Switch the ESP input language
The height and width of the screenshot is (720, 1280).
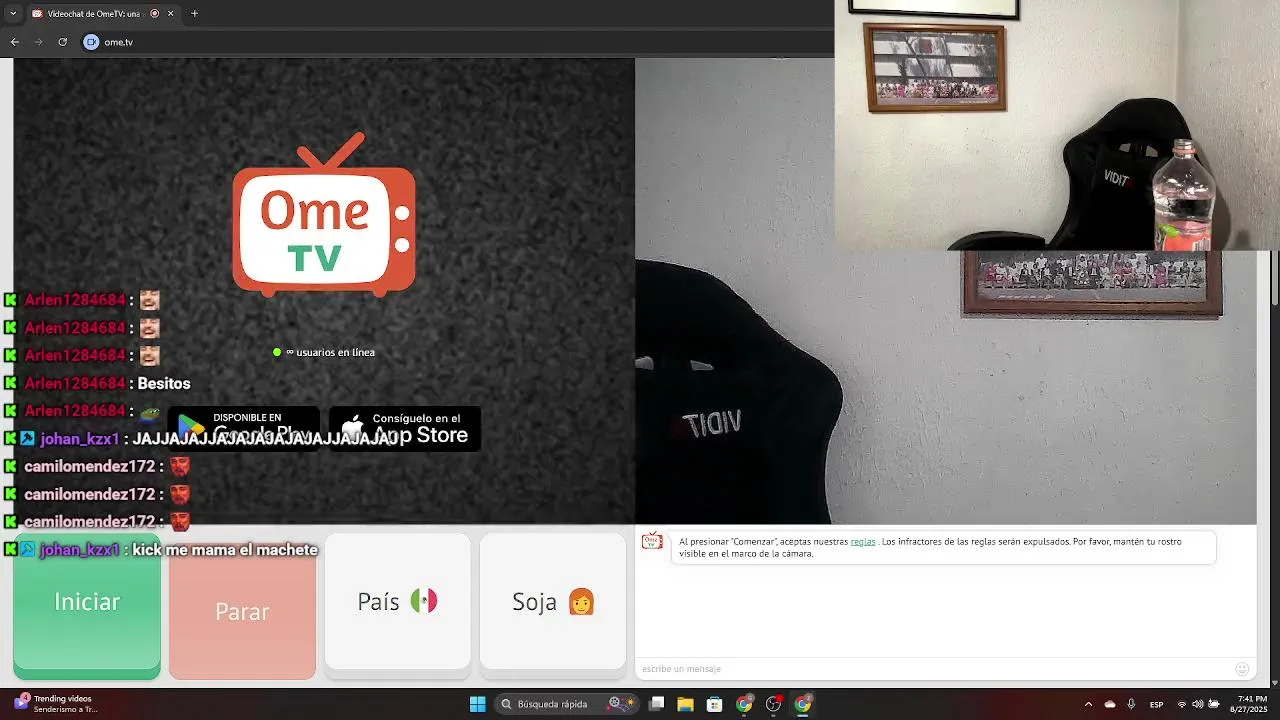pos(1156,704)
